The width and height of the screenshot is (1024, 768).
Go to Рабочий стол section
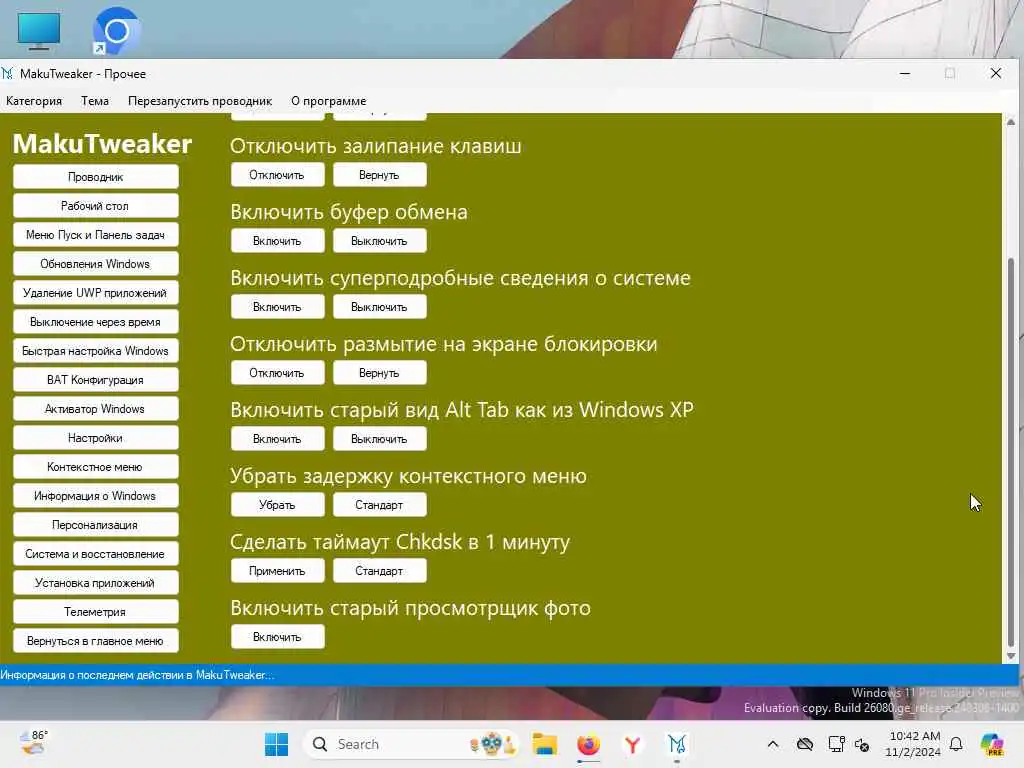coord(95,206)
